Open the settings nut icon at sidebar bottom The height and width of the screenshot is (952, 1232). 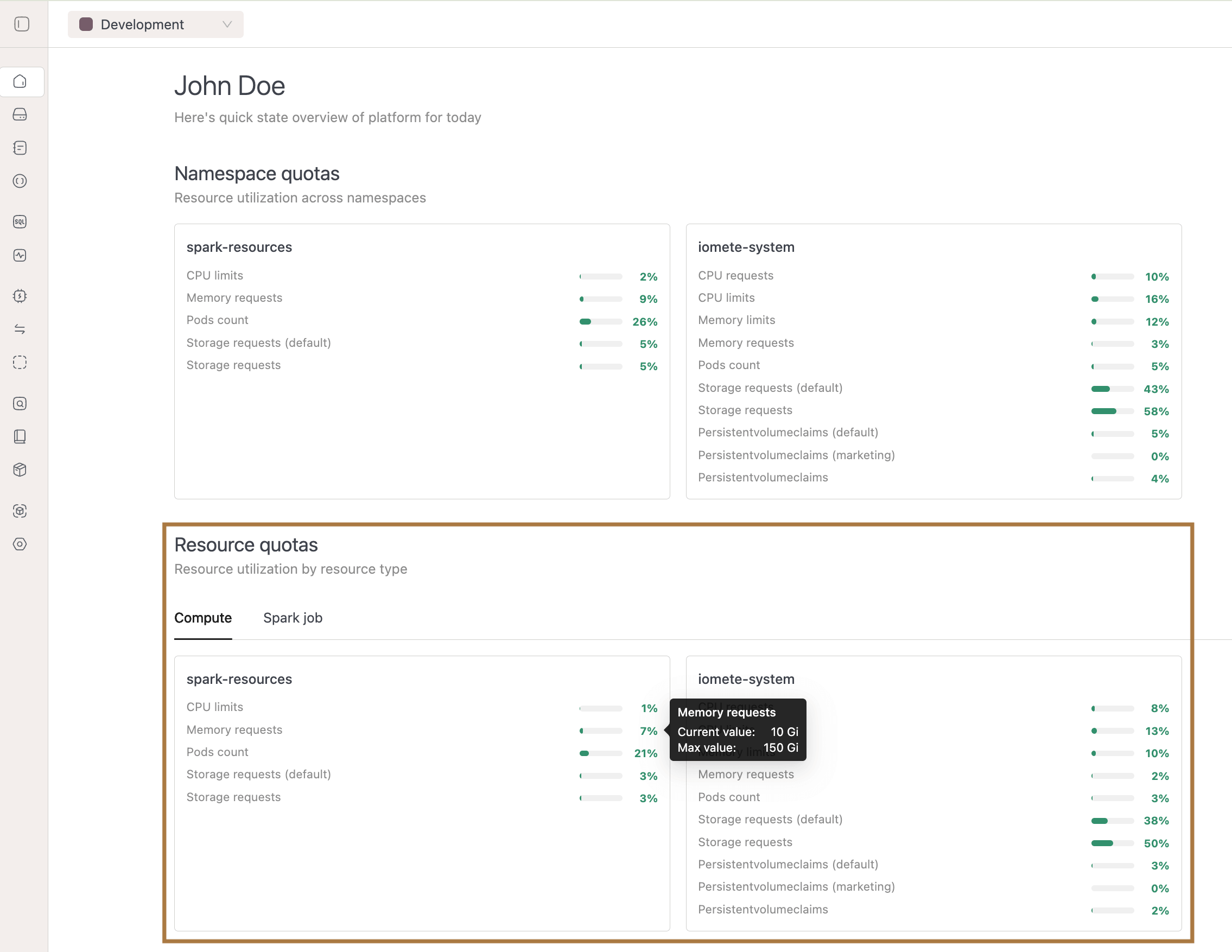21,544
